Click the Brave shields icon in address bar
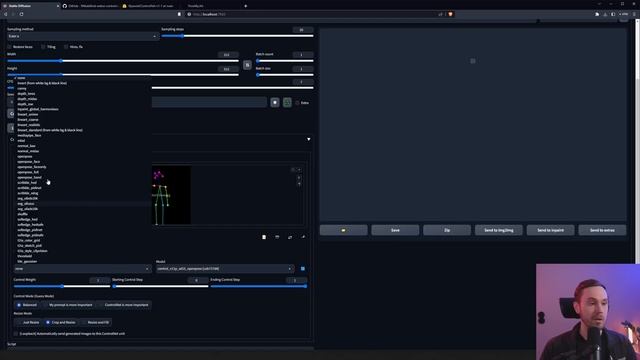The image size is (640, 360). coord(450,14)
